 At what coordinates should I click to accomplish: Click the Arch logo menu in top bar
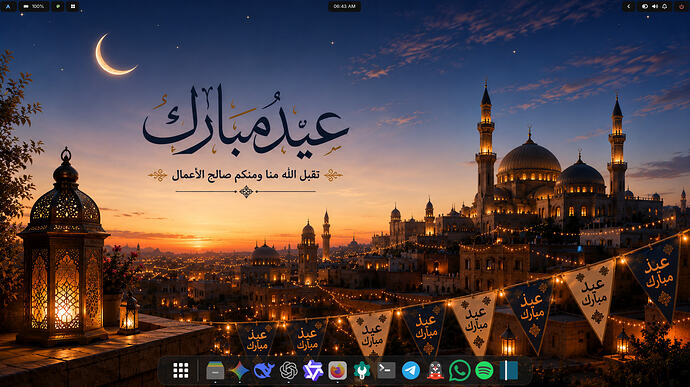[x=8, y=7]
